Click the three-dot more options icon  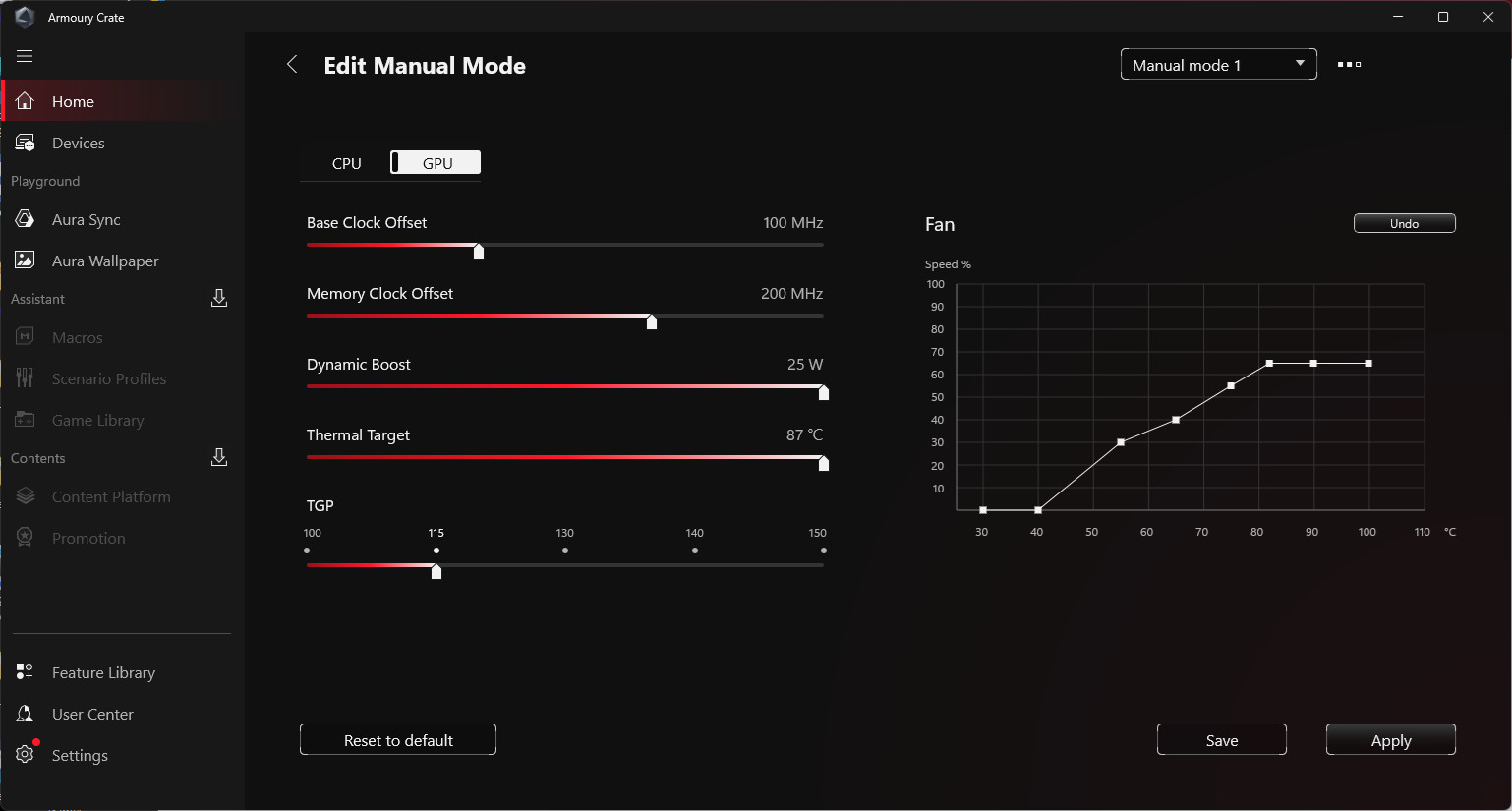[x=1349, y=65]
